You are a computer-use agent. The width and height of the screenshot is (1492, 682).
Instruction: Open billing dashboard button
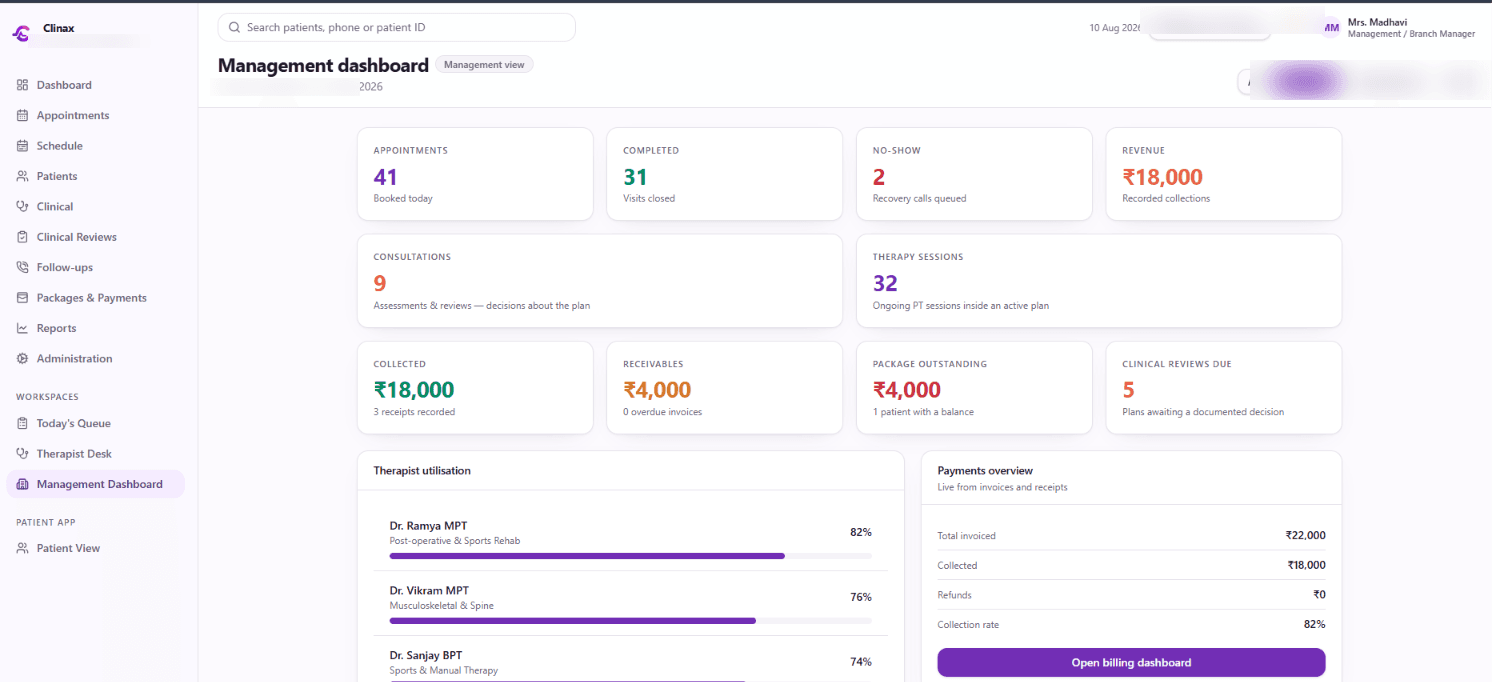point(1131,663)
